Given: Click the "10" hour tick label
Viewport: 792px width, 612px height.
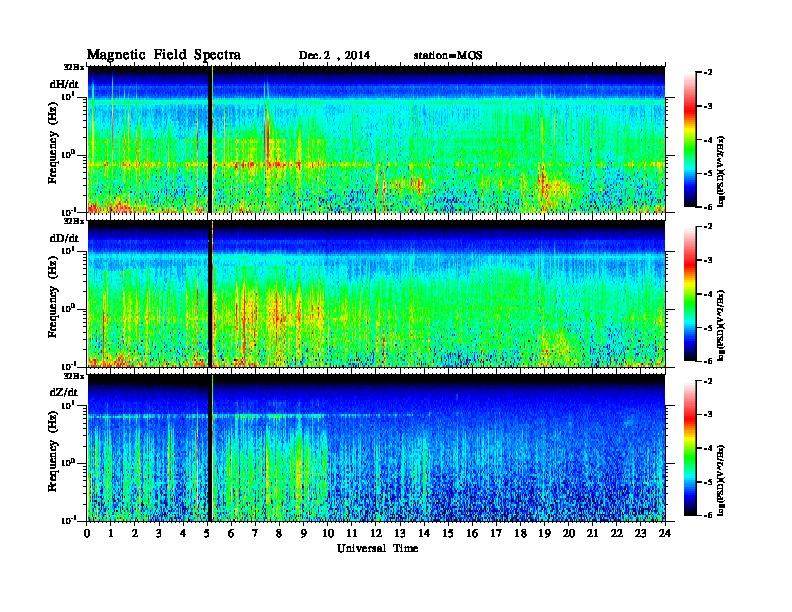Looking at the screenshot, I should point(327,533).
